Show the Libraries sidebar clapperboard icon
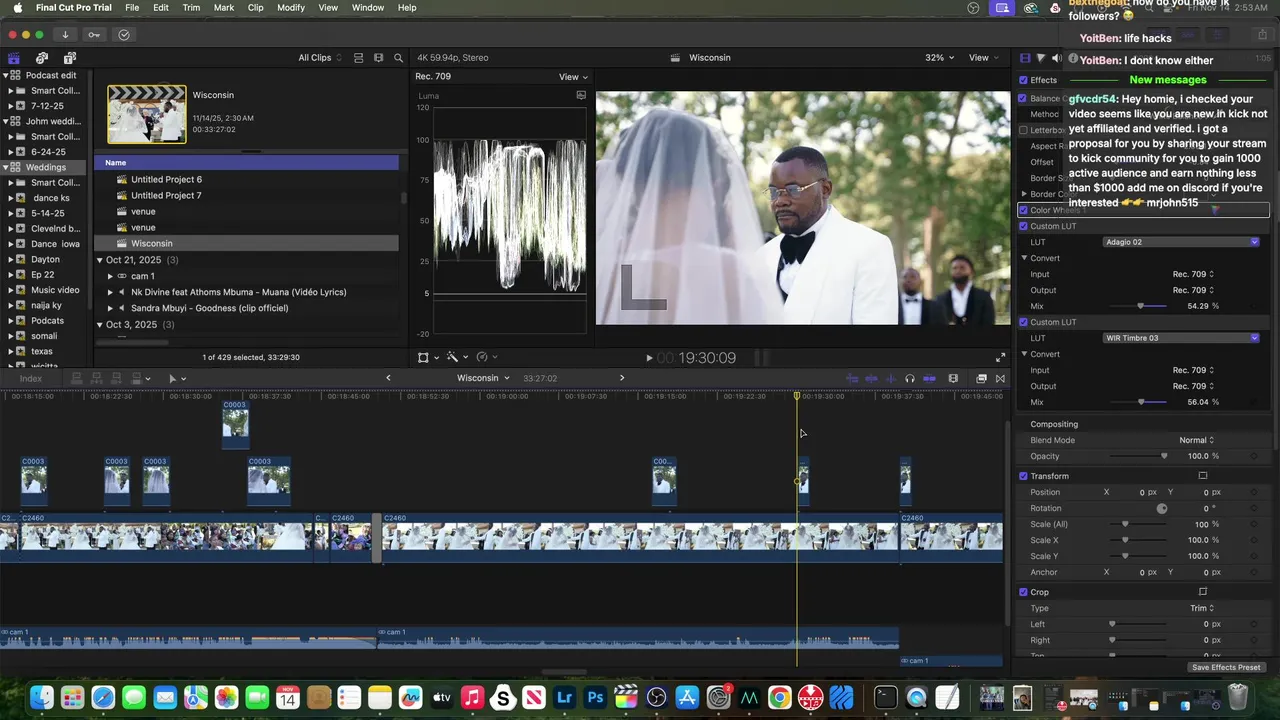Screen dimensions: 1280x720 [14, 58]
